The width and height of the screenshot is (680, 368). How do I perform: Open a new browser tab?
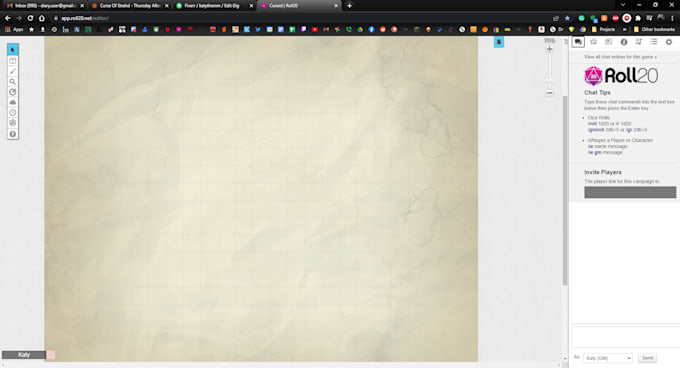click(x=349, y=6)
